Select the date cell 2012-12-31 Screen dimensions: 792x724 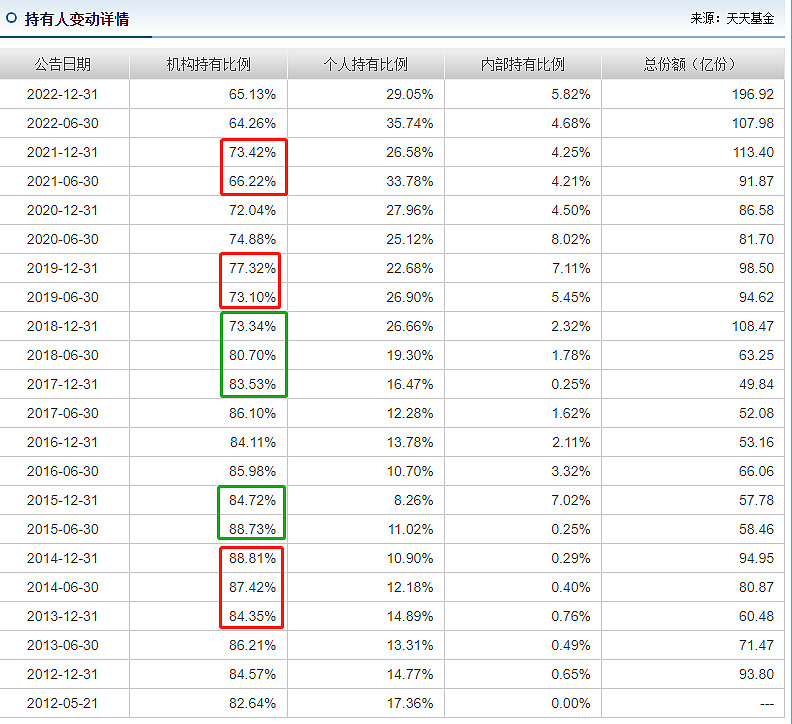point(63,674)
